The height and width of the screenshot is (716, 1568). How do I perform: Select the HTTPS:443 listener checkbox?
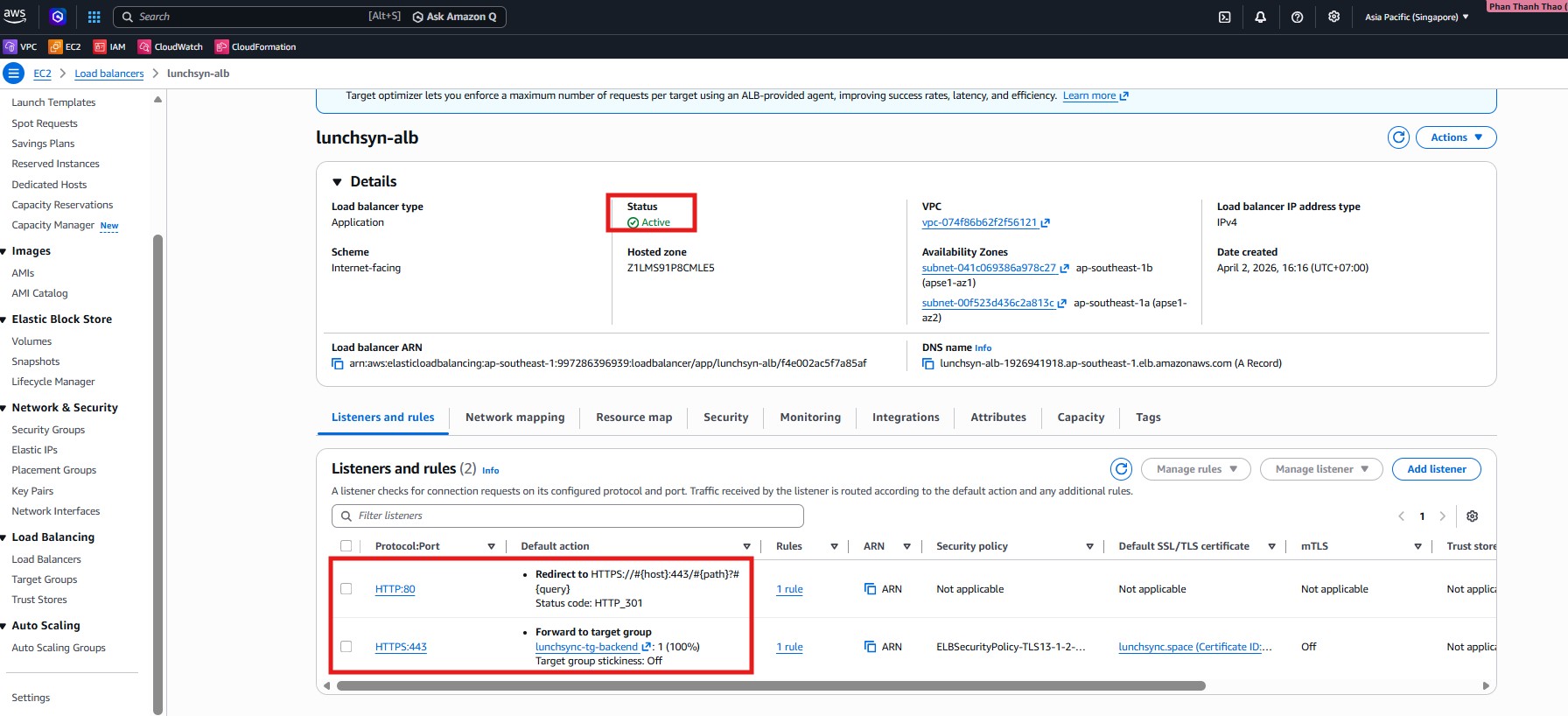pos(346,647)
